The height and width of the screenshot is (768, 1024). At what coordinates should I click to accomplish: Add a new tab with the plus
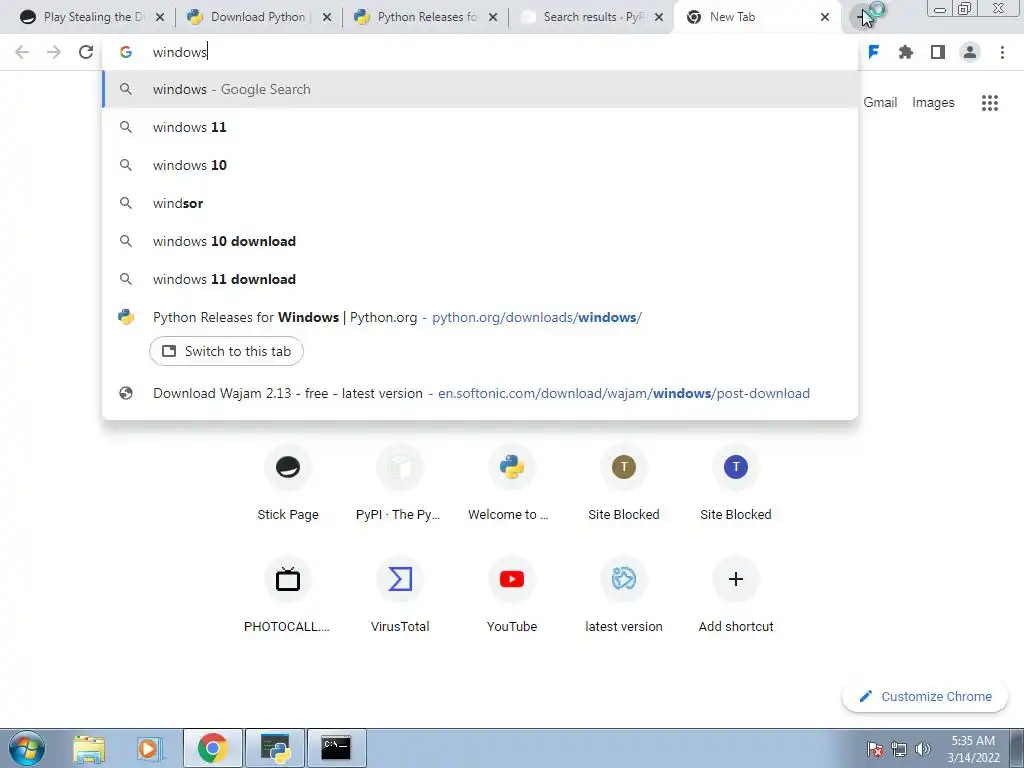point(863,17)
